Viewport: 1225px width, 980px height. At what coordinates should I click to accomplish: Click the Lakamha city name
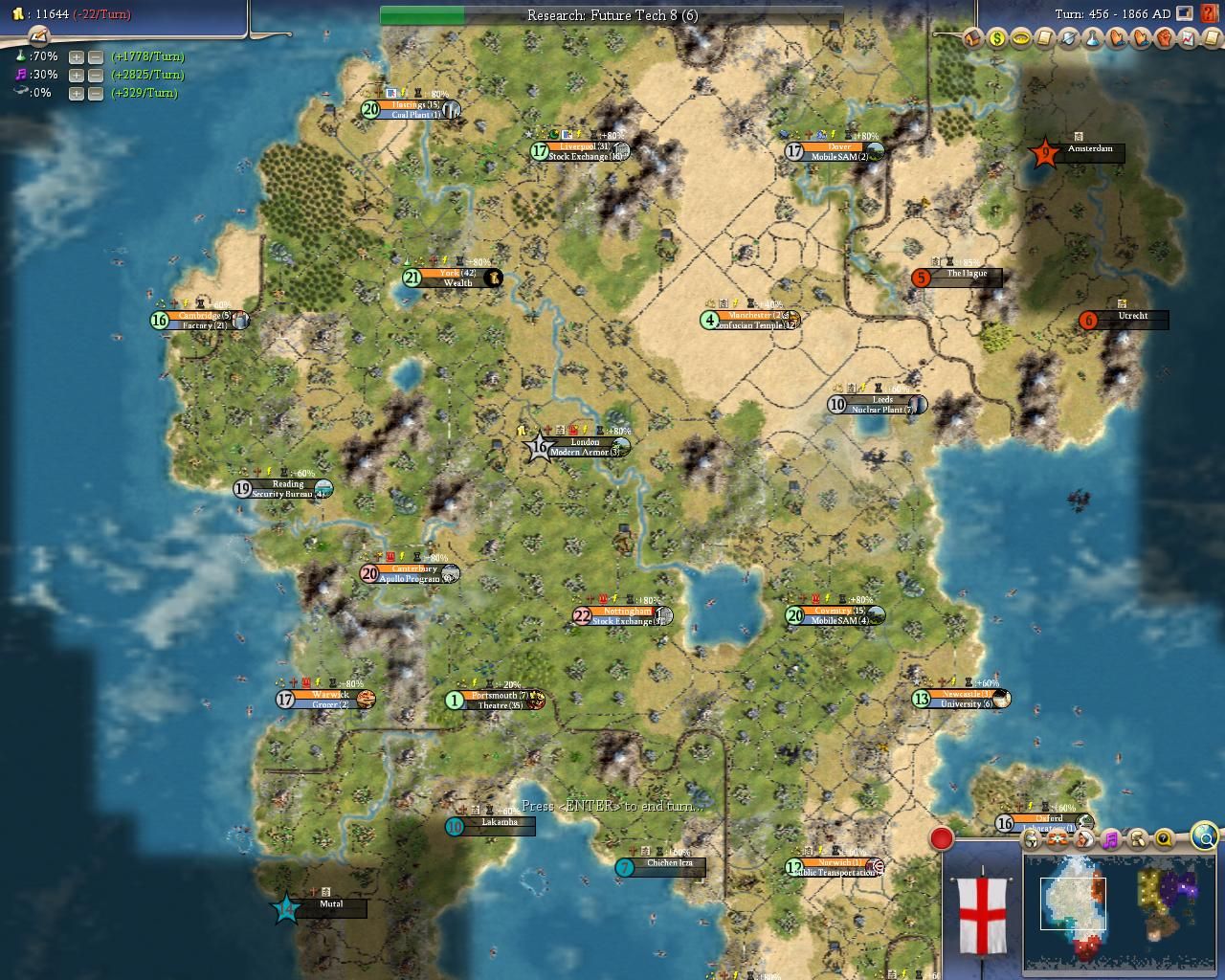click(x=500, y=822)
